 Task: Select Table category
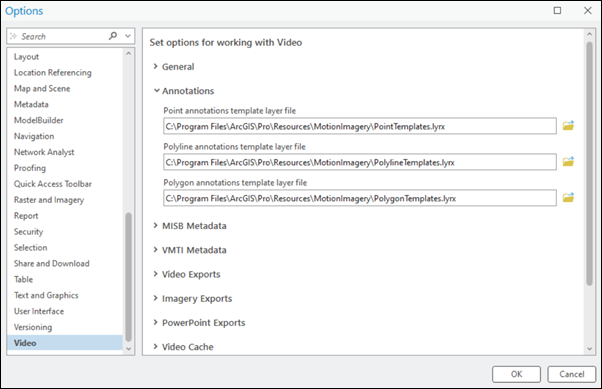click(65, 279)
